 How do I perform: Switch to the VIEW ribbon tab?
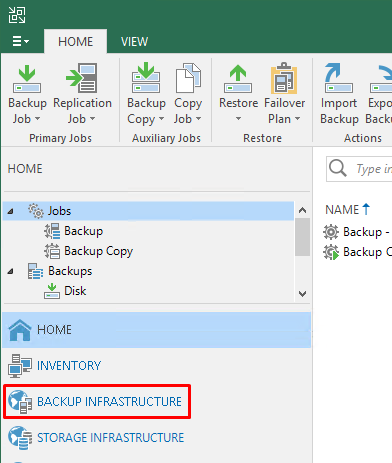[x=134, y=42]
